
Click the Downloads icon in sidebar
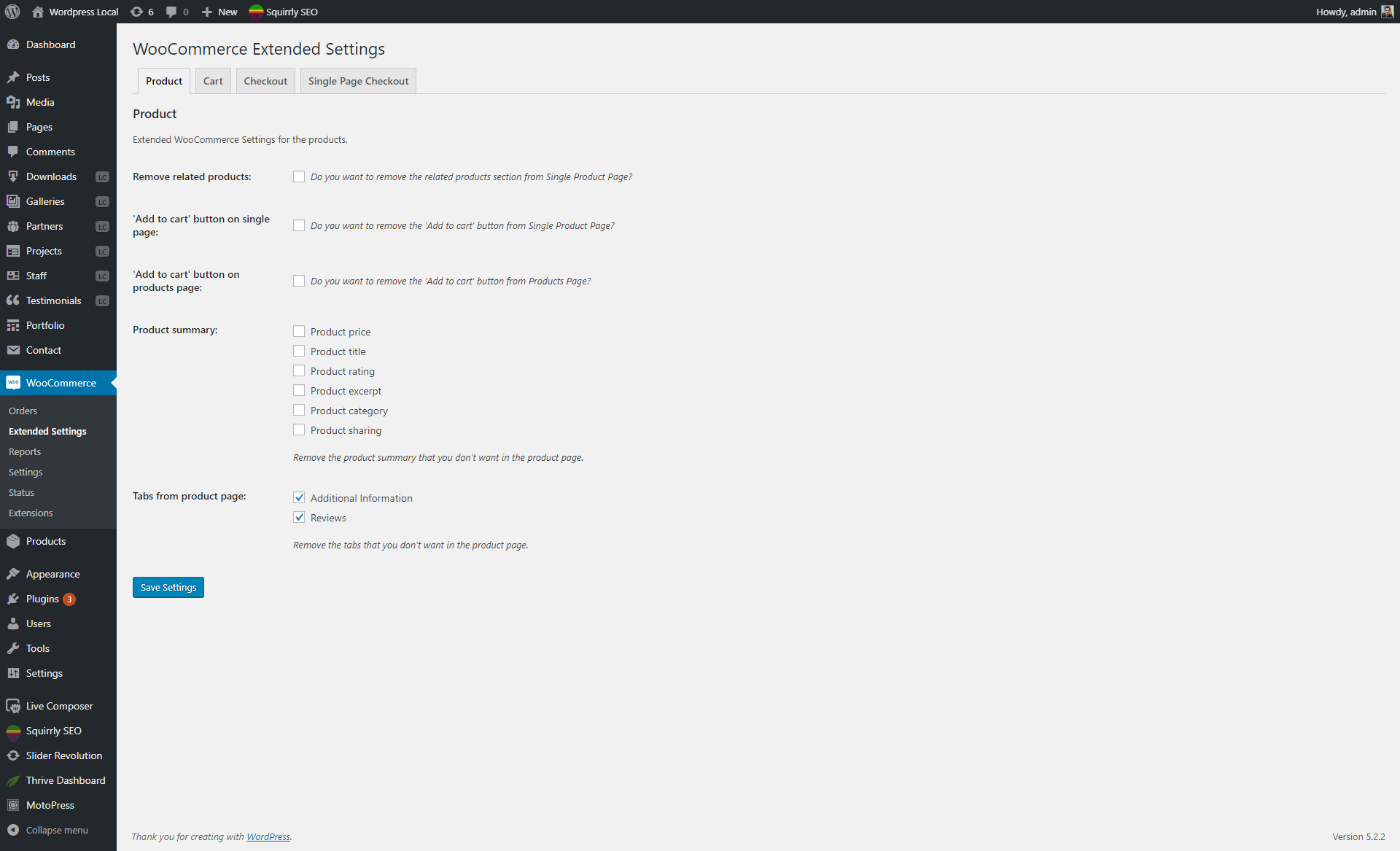[13, 176]
